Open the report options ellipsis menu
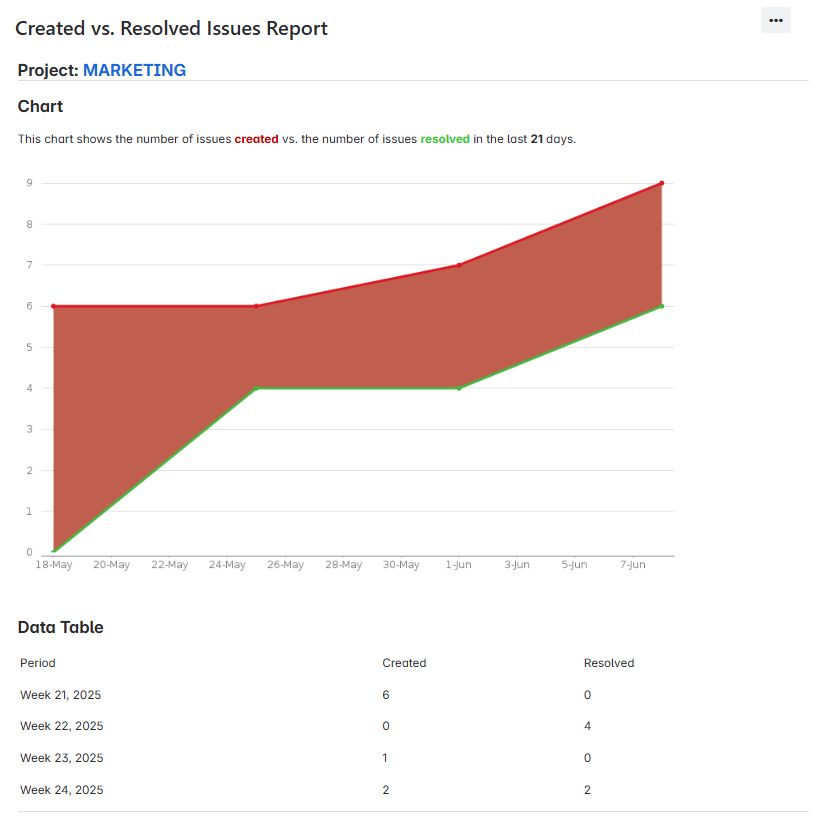The image size is (821, 818). (x=775, y=20)
